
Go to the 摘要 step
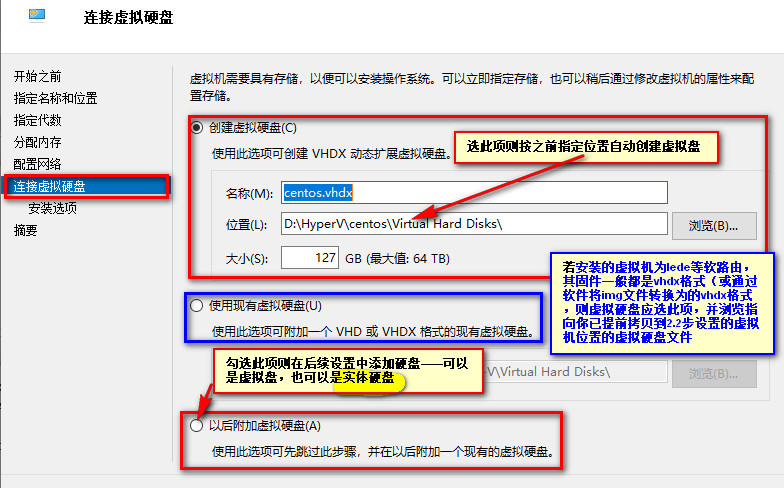point(26,230)
